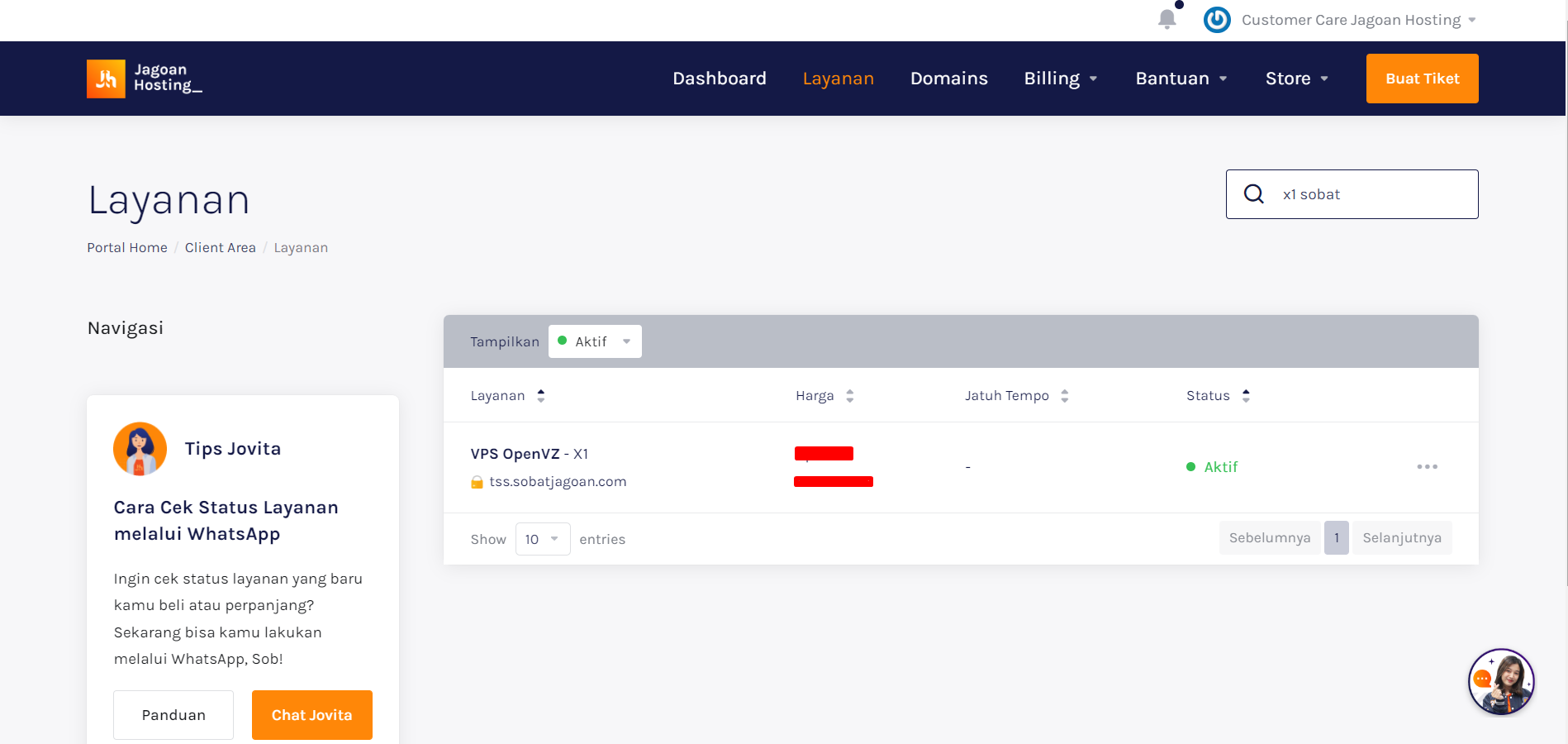Open the notifications bell

coord(1166,19)
